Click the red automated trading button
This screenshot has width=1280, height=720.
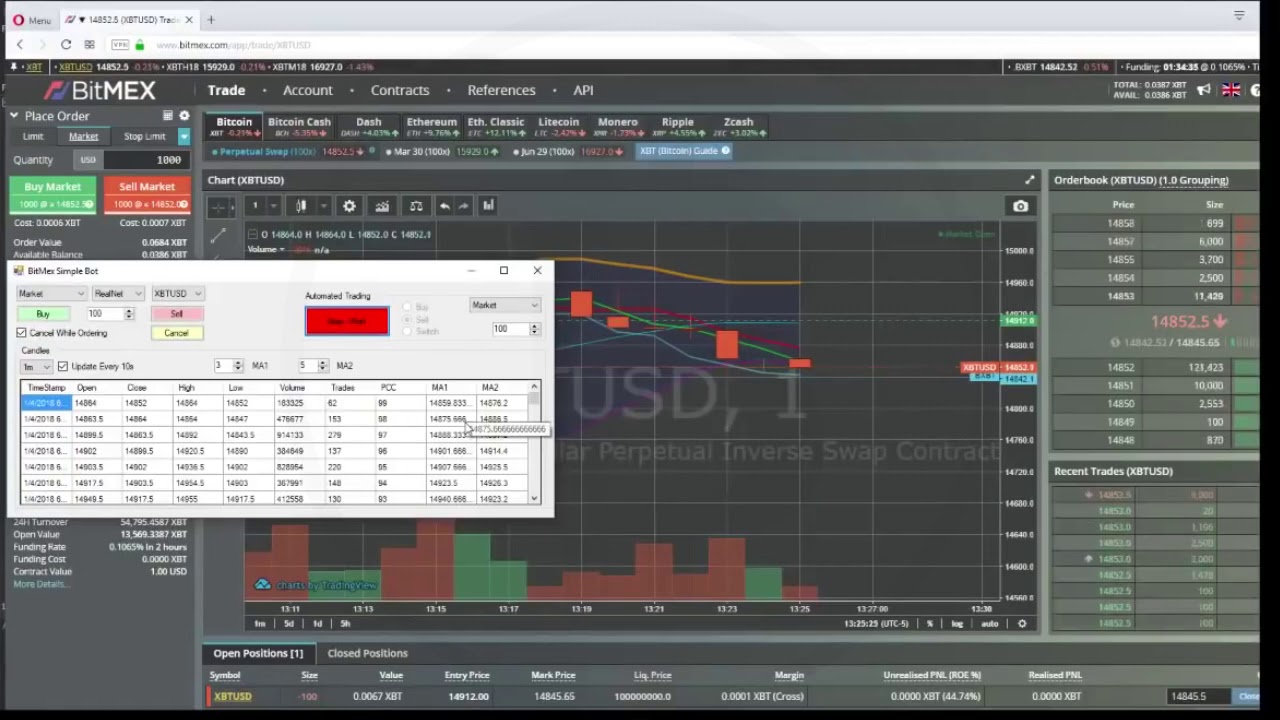tap(347, 321)
